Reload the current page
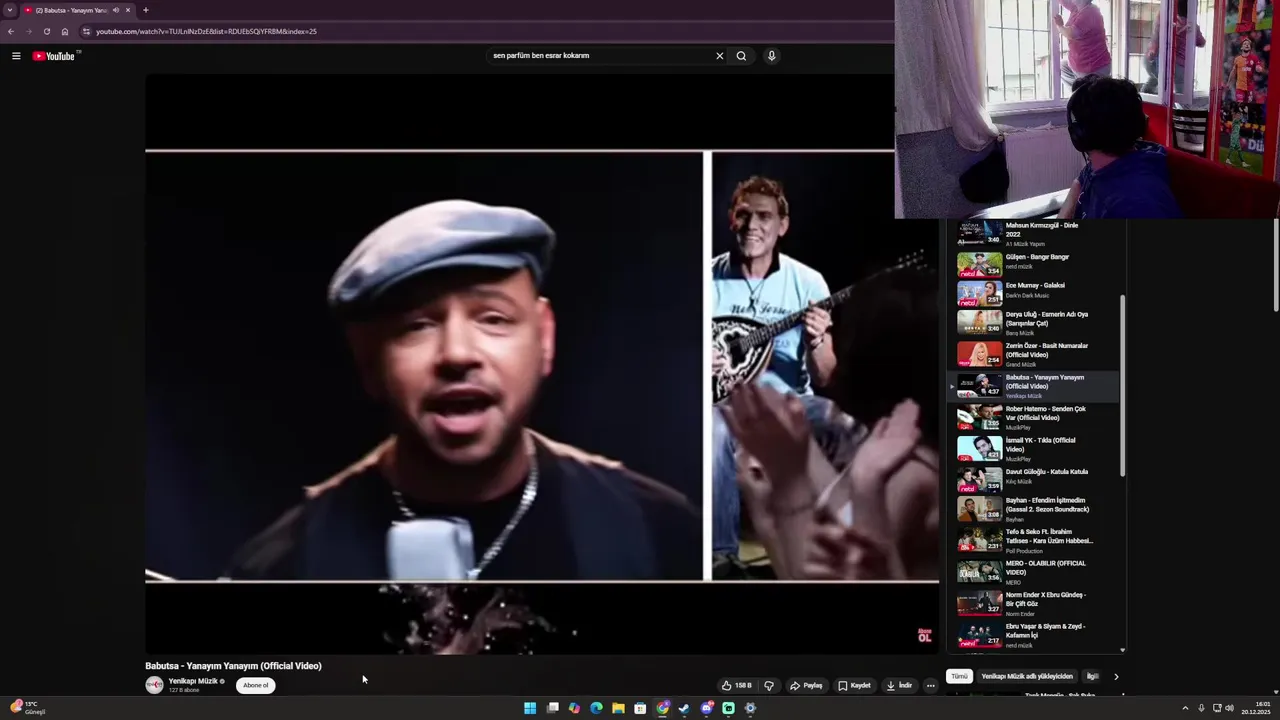Screen dimensions: 1280x720 46,31
